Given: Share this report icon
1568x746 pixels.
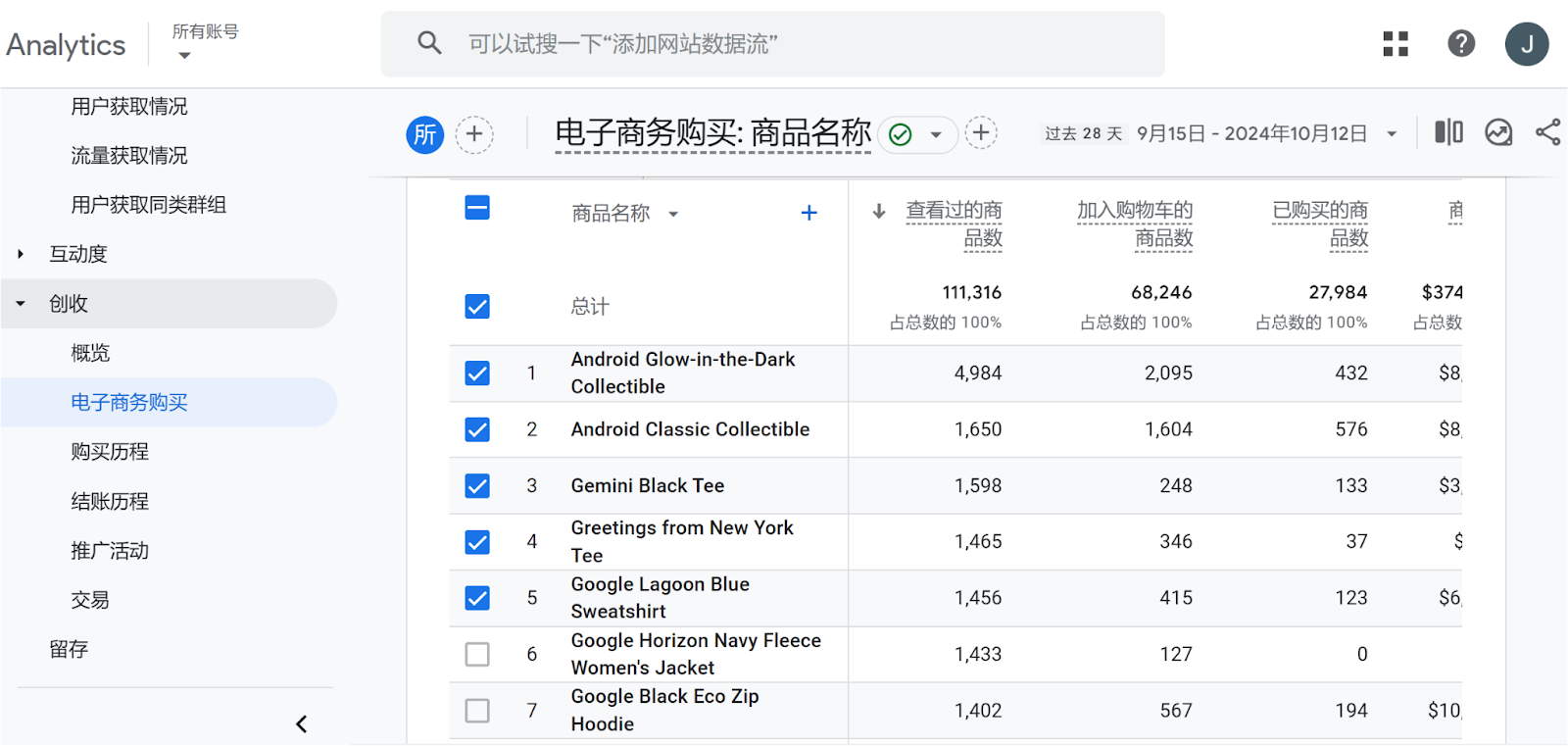Looking at the screenshot, I should coord(1548,132).
